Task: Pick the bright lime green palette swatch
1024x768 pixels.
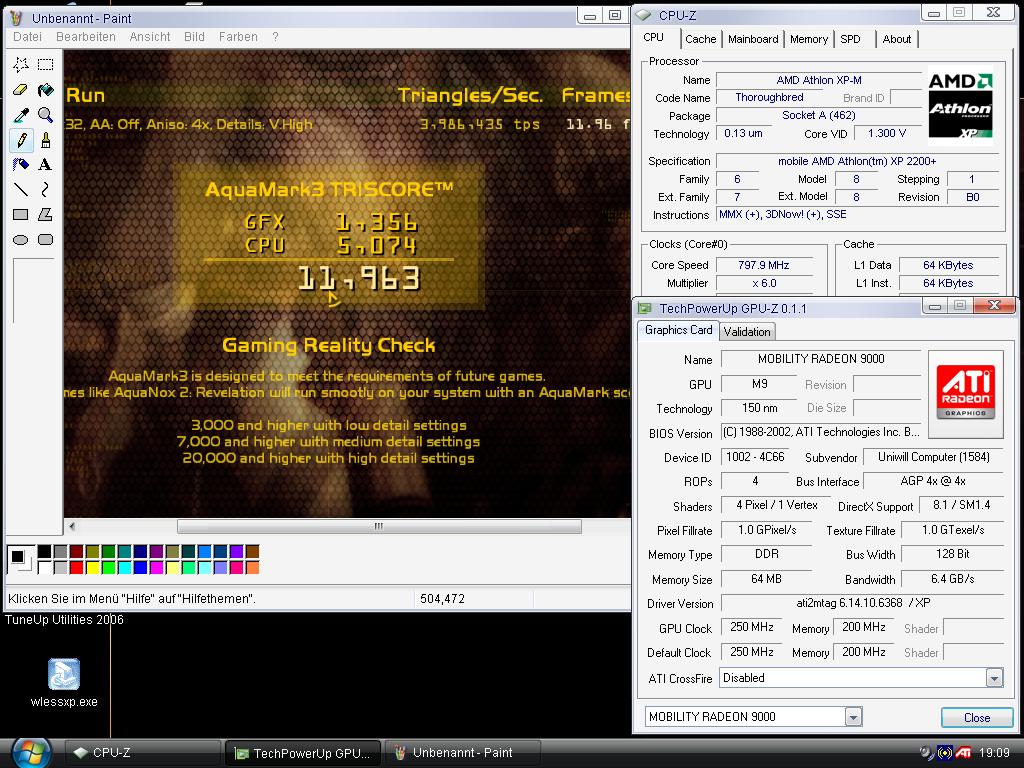Action: pos(108,568)
